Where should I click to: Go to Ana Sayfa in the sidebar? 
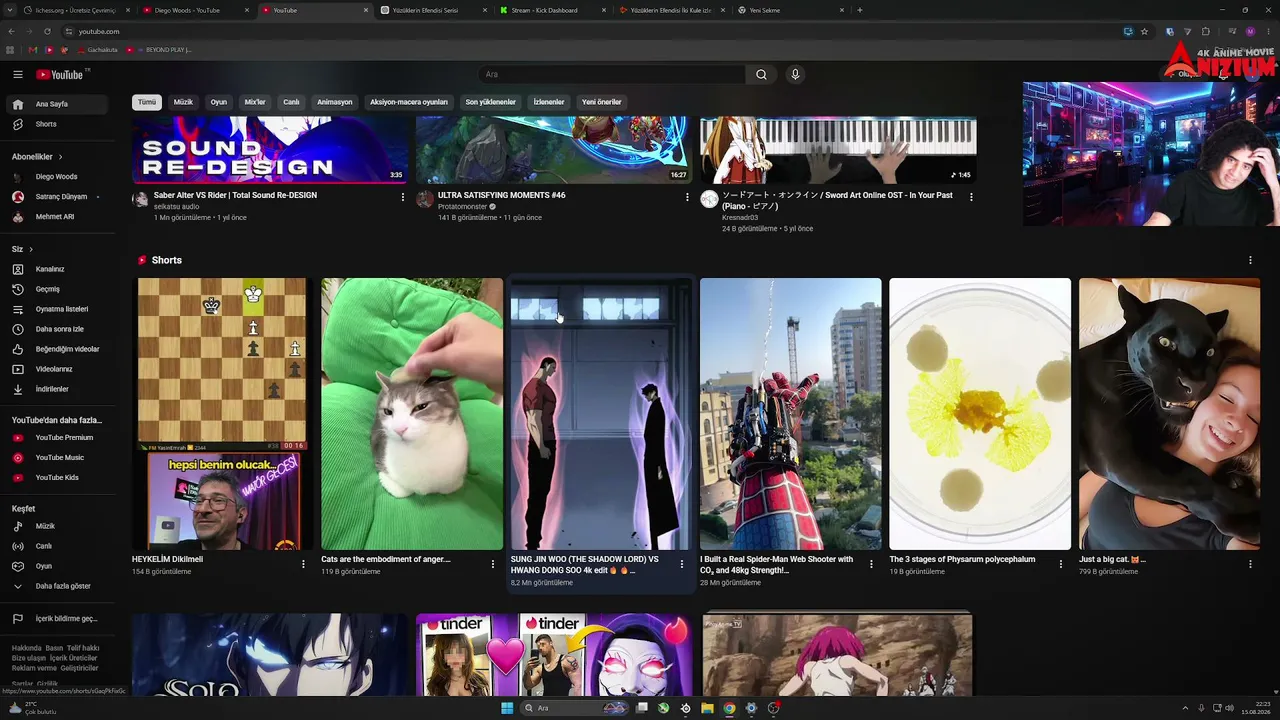[60, 104]
